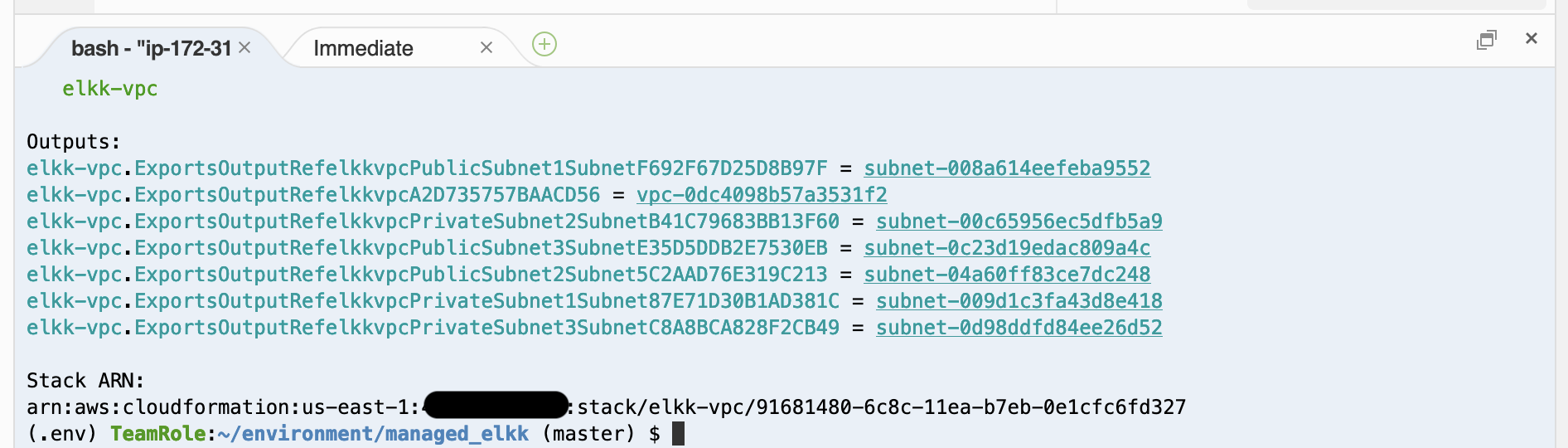1568x448 pixels.
Task: Click the TeamRole text in prompt
Action: tap(157, 434)
